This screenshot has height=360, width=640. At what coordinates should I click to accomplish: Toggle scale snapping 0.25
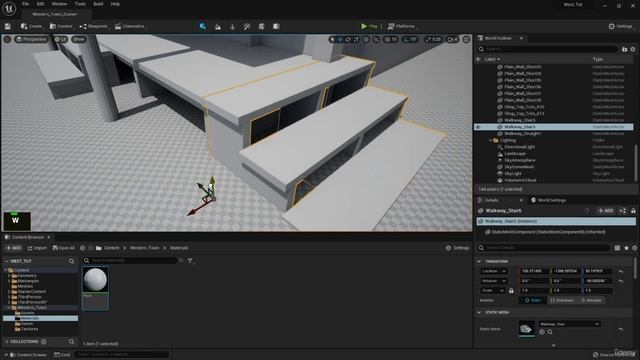pos(433,39)
